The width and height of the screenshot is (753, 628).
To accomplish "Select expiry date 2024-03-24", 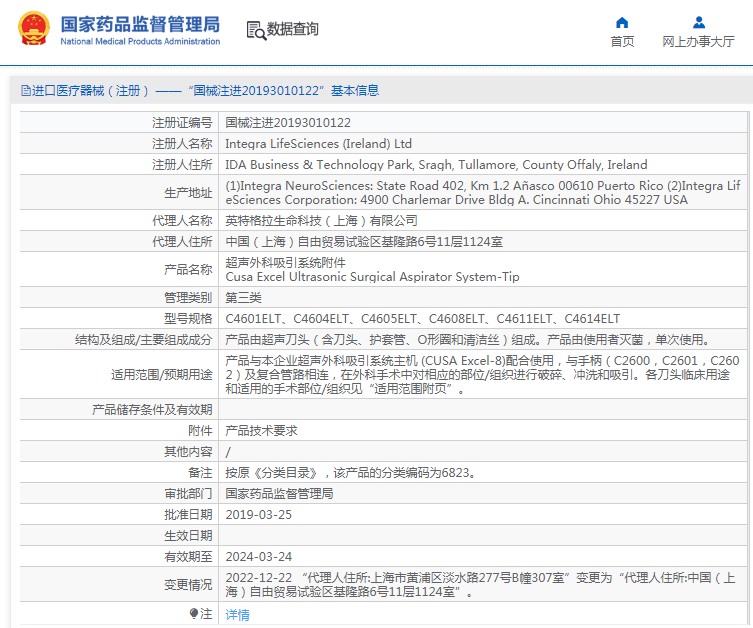I will (x=258, y=557).
